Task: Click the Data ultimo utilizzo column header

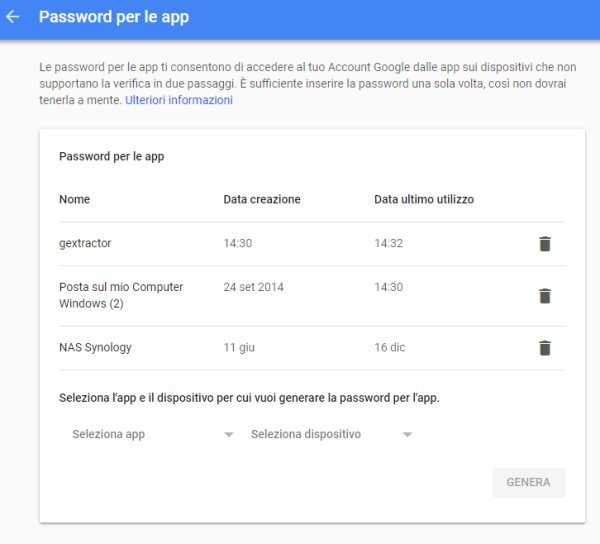Action: [424, 199]
